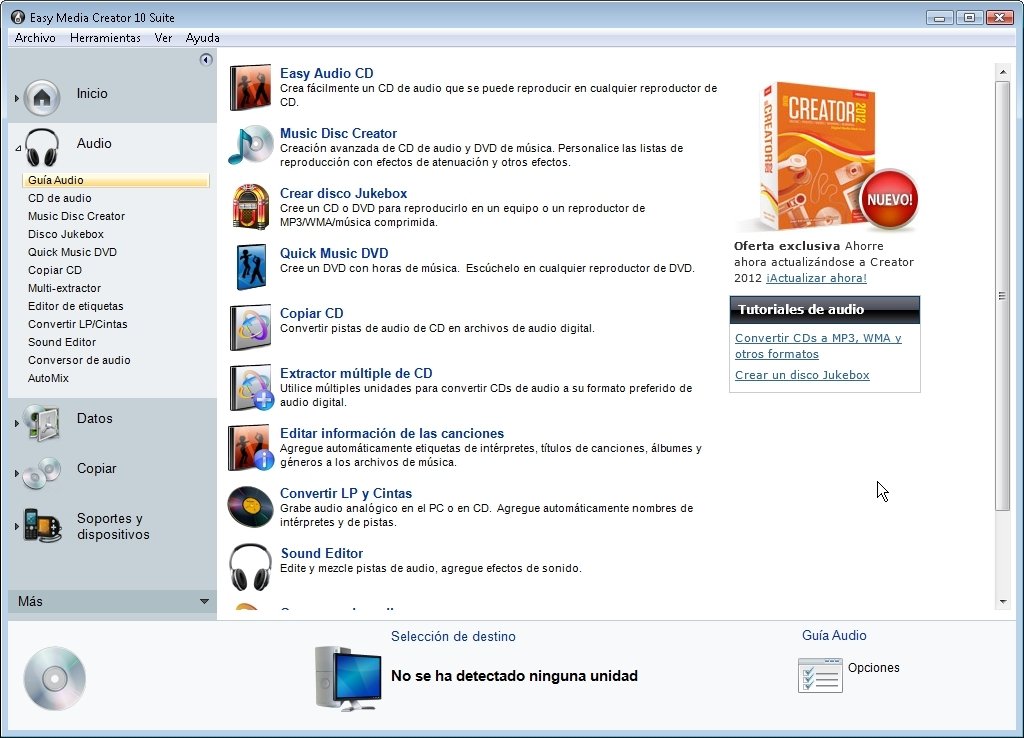Image resolution: width=1024 pixels, height=738 pixels.
Task: Click the disc icon in bottom panel
Action: [x=55, y=679]
